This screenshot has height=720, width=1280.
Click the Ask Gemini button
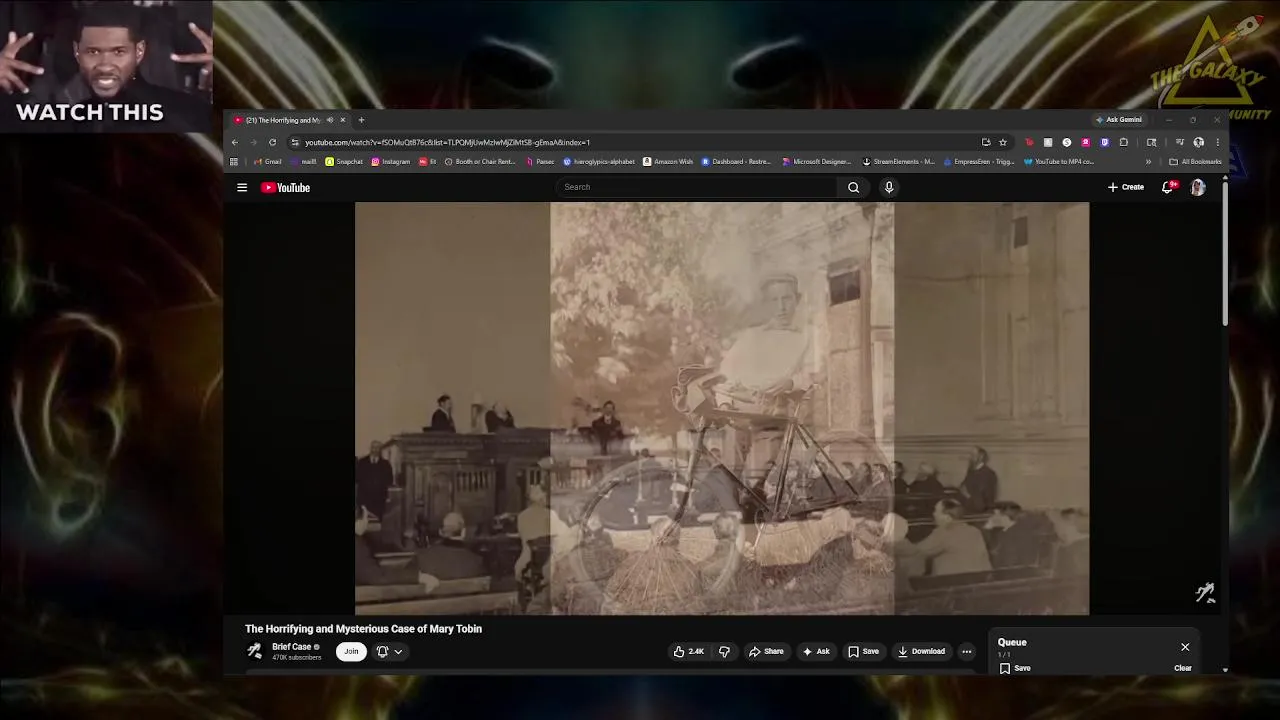1119,120
